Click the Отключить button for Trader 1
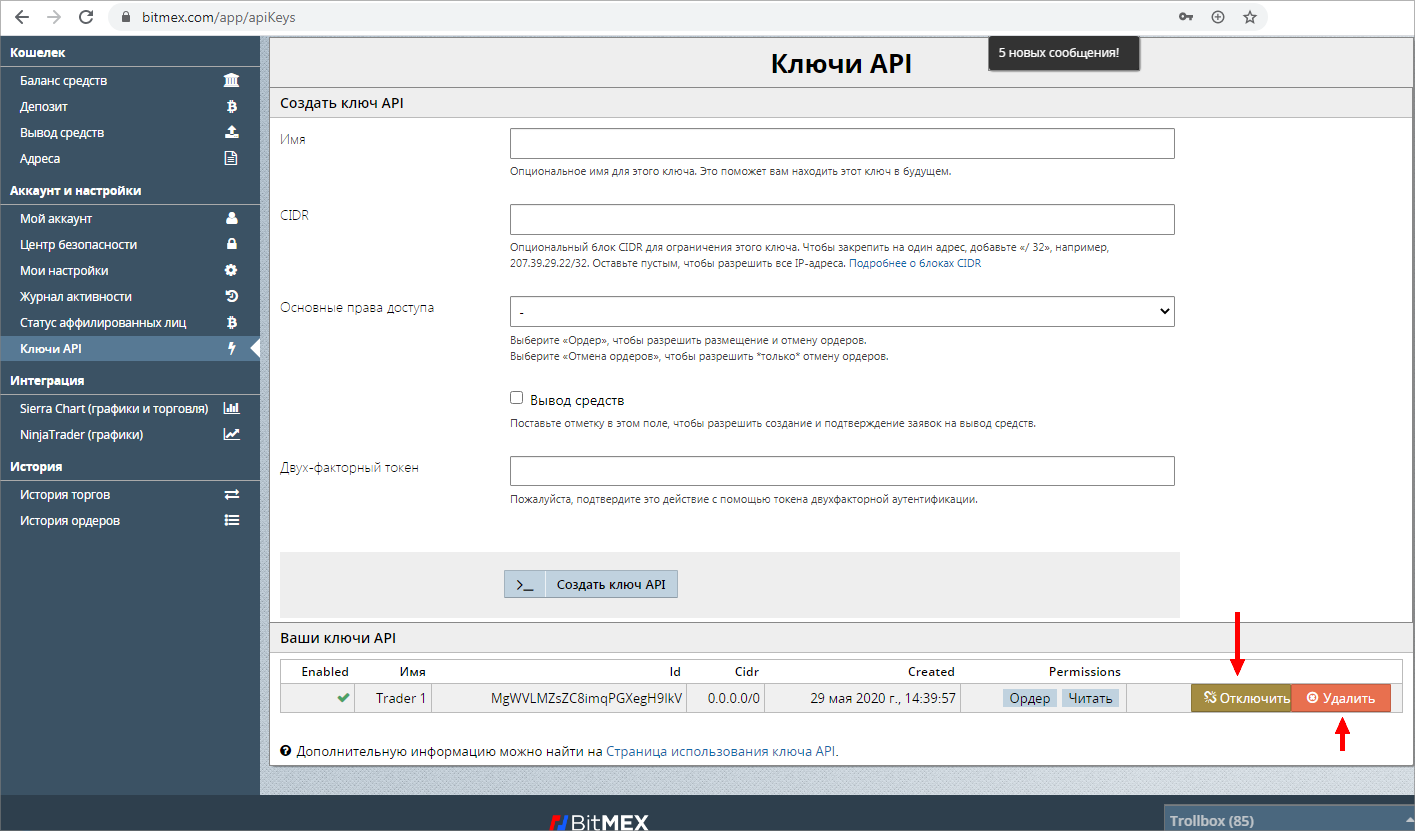The width and height of the screenshot is (1415, 831). 1240,698
